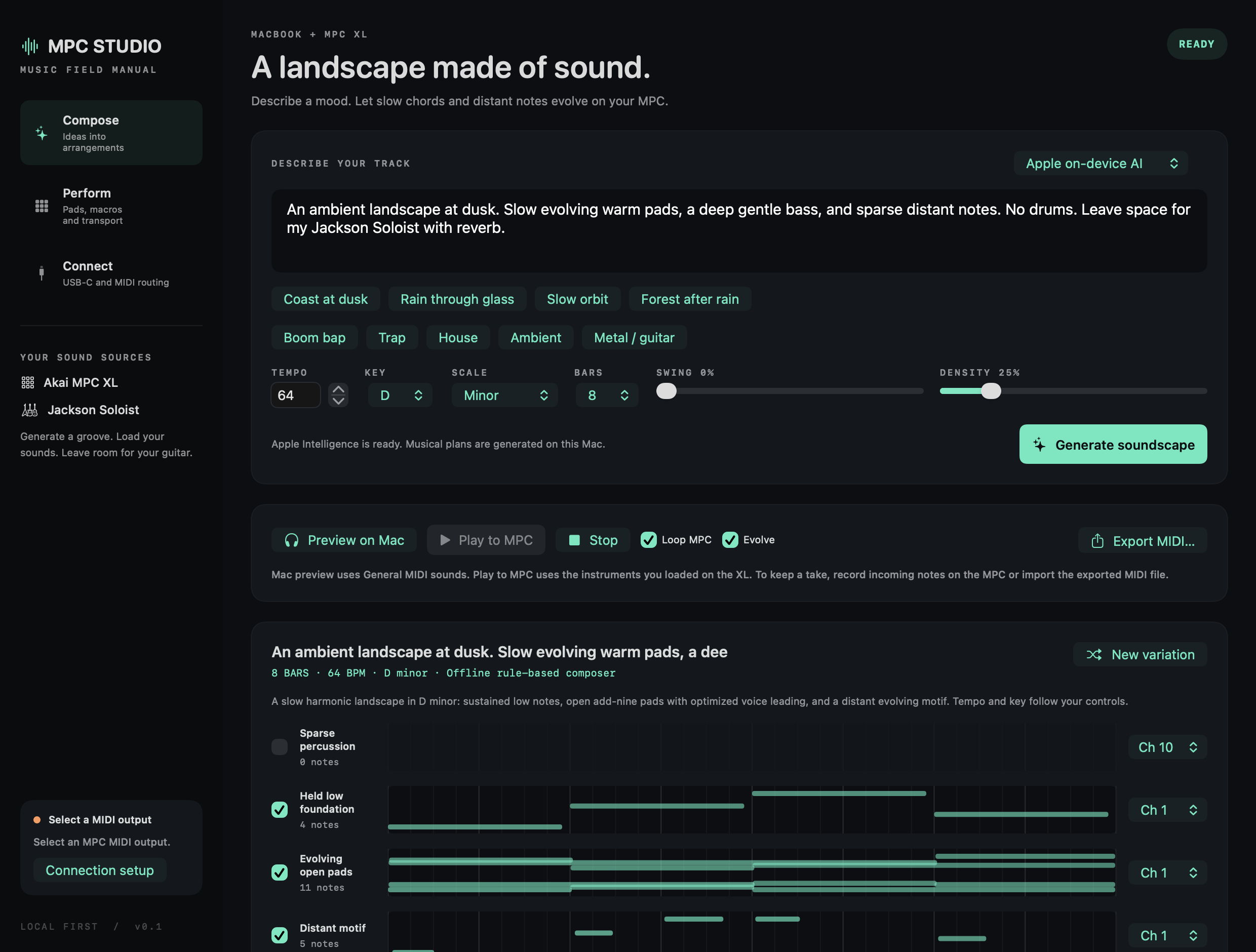Click the Jackson Soloist sound source
Image resolution: width=1256 pixels, height=952 pixels.
80,410
